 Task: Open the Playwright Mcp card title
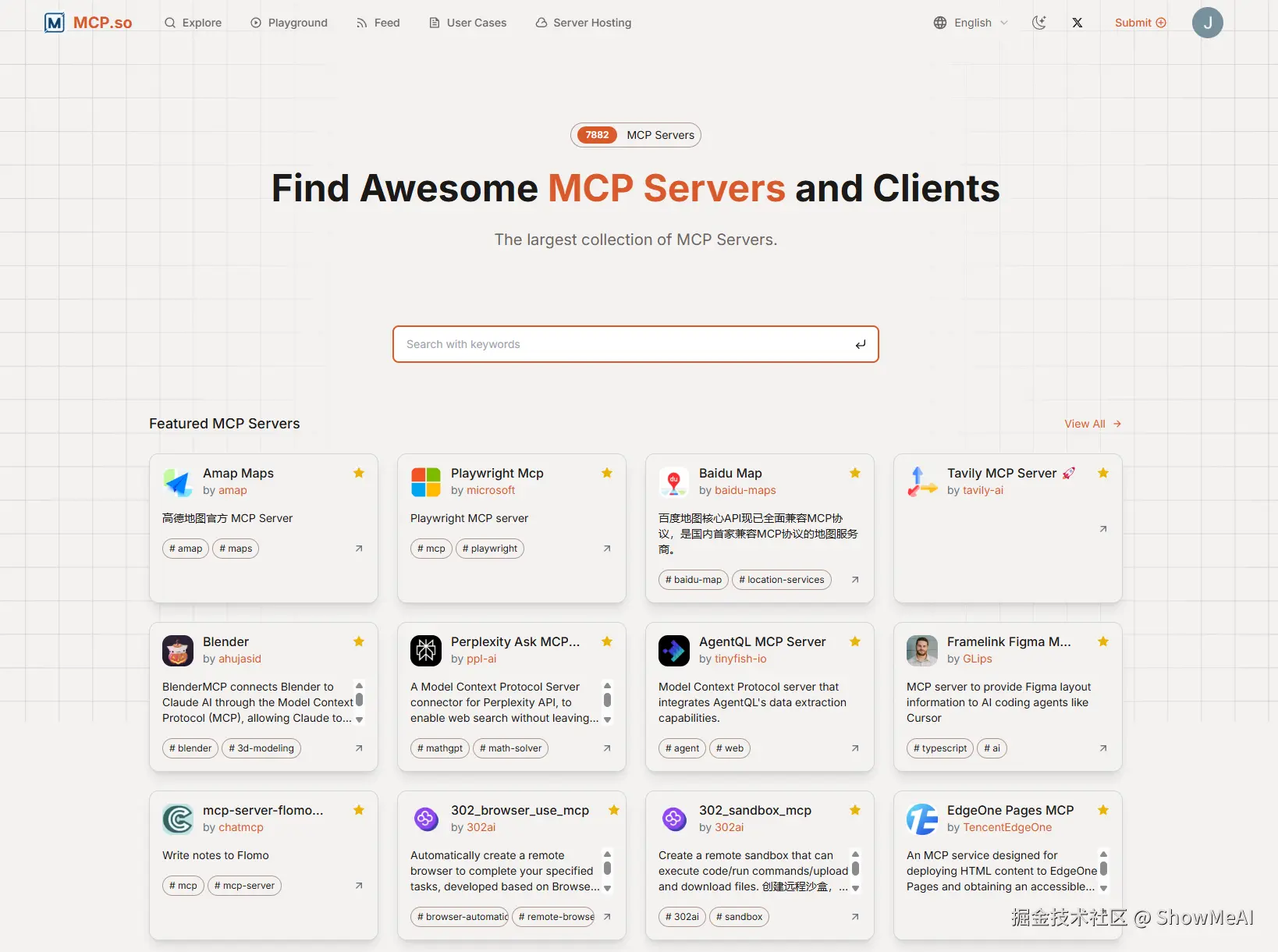(497, 473)
